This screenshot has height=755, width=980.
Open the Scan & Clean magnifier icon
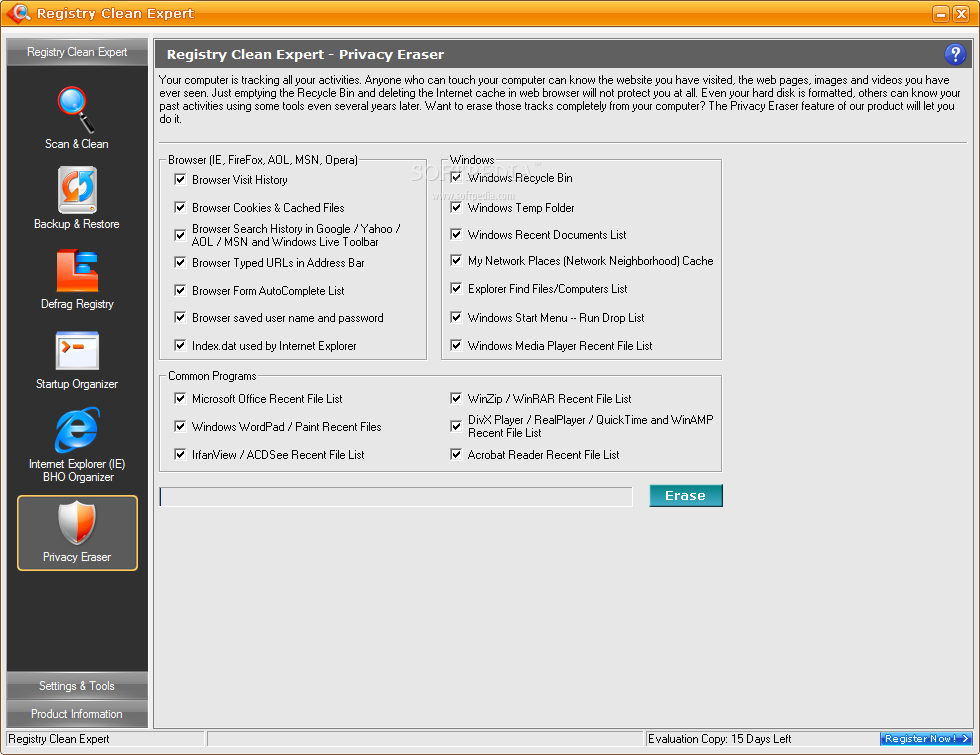(x=76, y=110)
